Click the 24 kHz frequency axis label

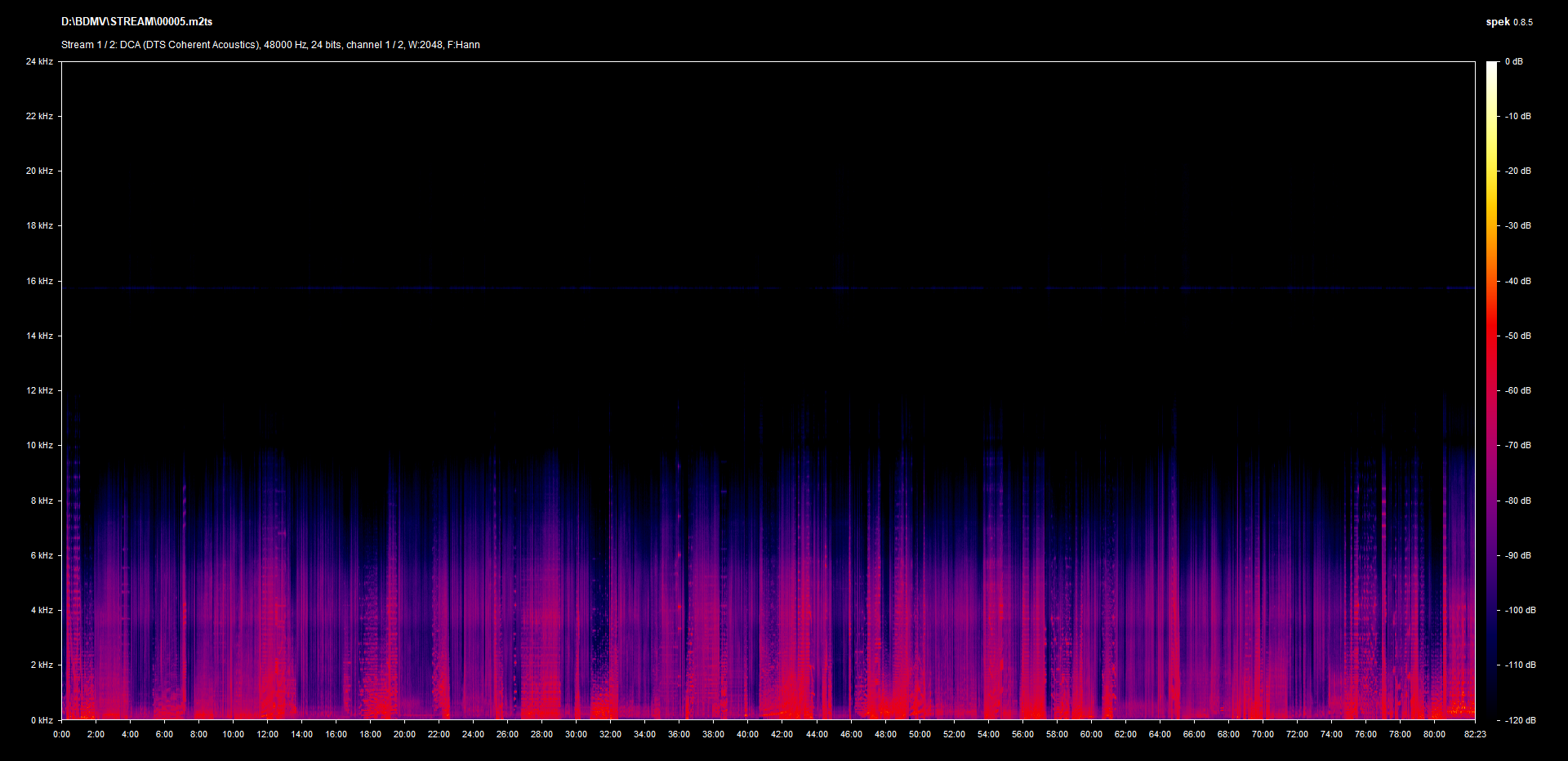[39, 61]
